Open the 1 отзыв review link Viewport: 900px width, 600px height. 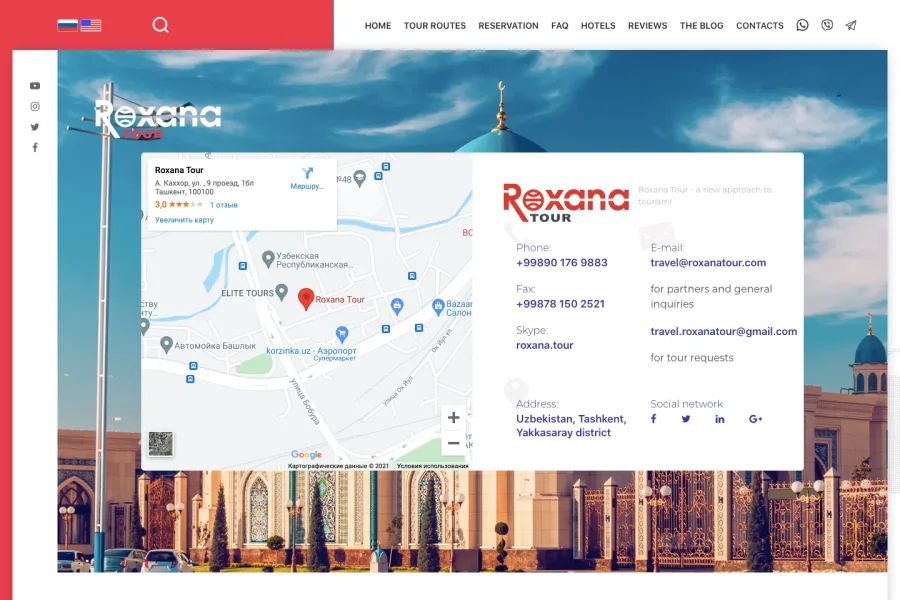223,205
